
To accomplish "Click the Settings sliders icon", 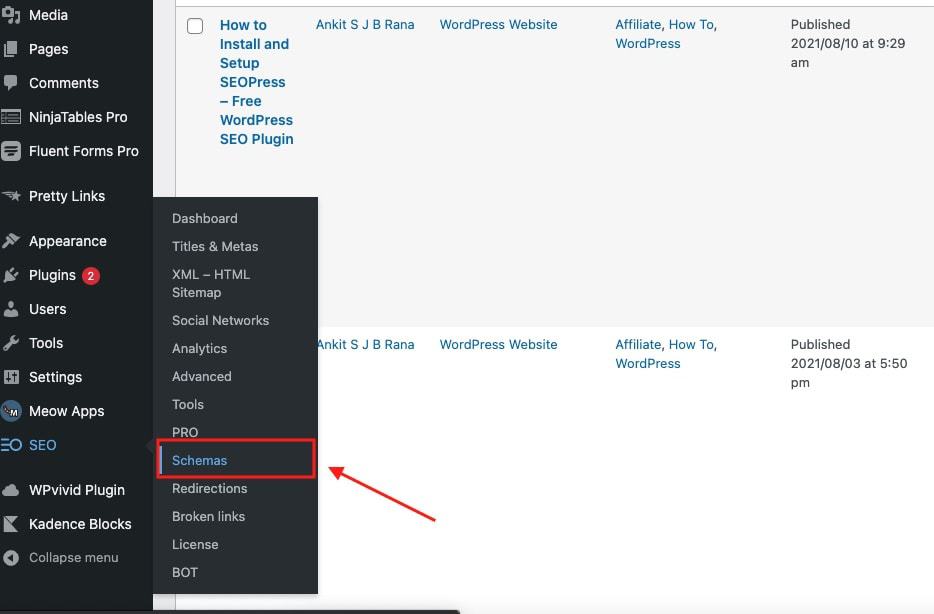I will tap(11, 377).
